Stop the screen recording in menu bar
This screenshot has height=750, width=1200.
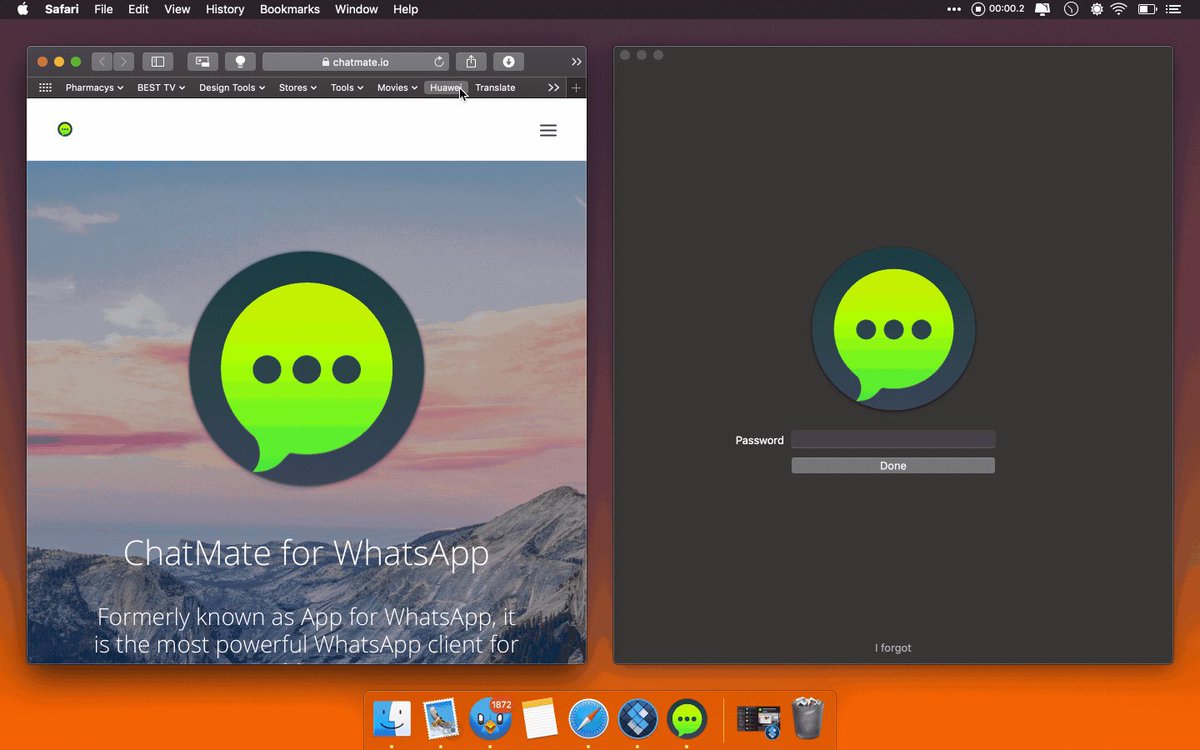coord(978,9)
